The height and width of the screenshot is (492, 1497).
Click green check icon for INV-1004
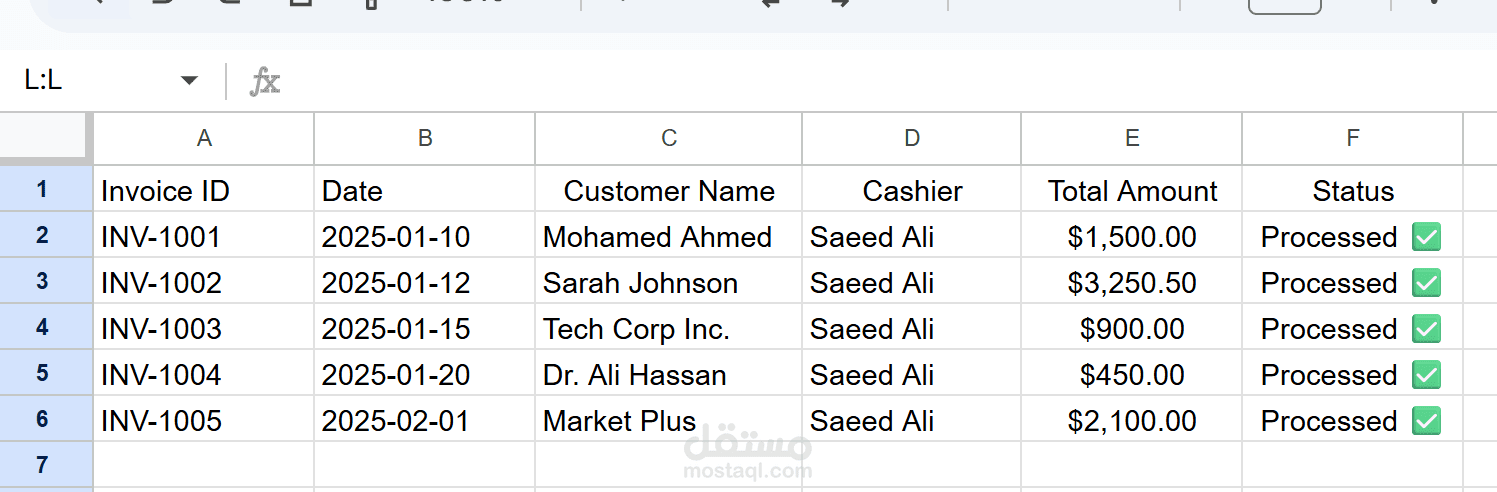pyautogui.click(x=1426, y=375)
